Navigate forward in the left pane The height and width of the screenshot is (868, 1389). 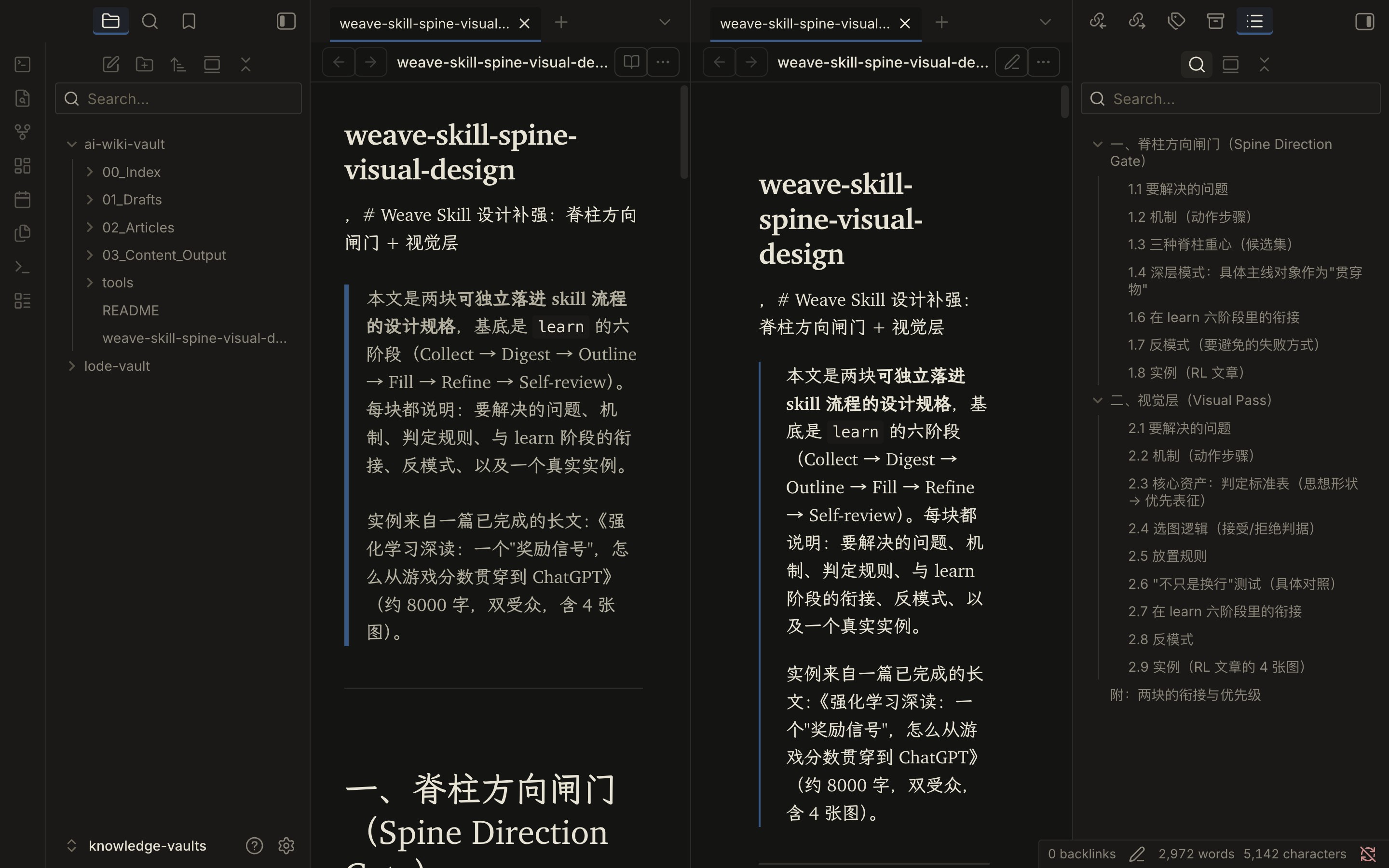click(x=371, y=62)
